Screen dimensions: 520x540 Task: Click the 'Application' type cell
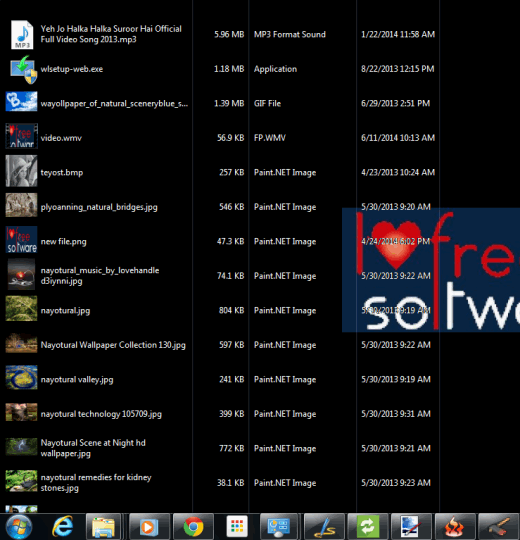click(275, 69)
